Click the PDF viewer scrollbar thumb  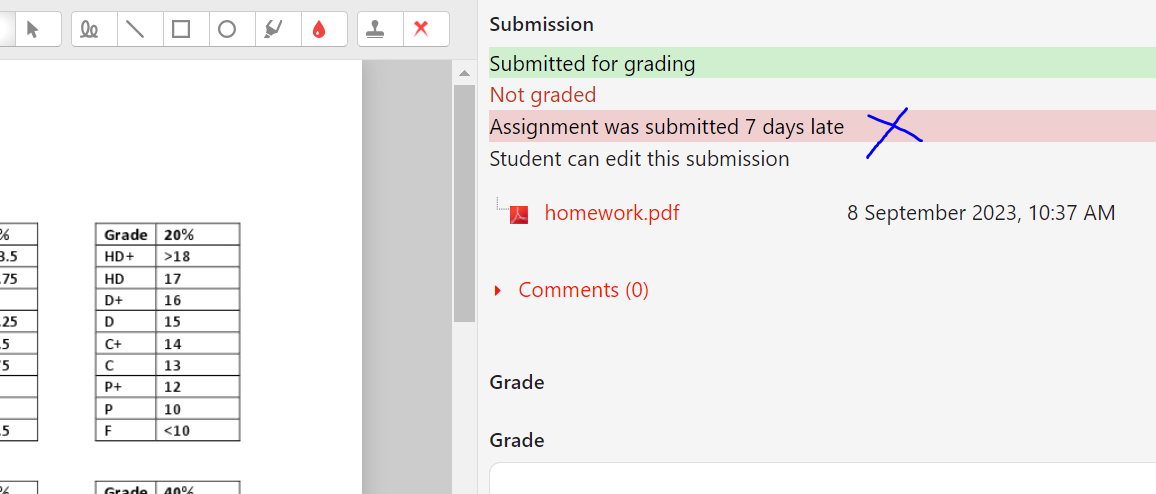coord(464,203)
